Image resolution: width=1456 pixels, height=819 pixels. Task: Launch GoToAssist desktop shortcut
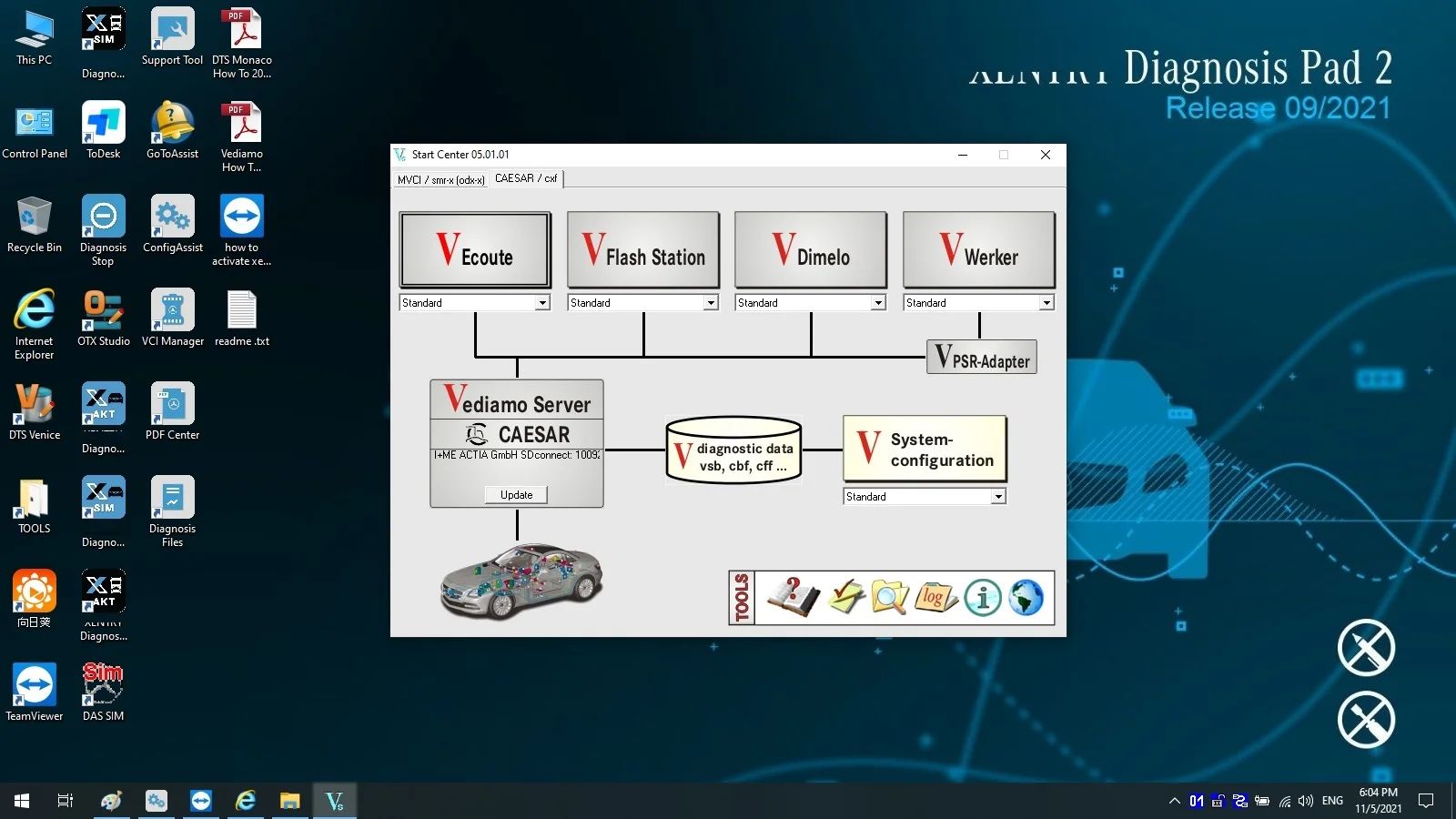[x=172, y=132]
